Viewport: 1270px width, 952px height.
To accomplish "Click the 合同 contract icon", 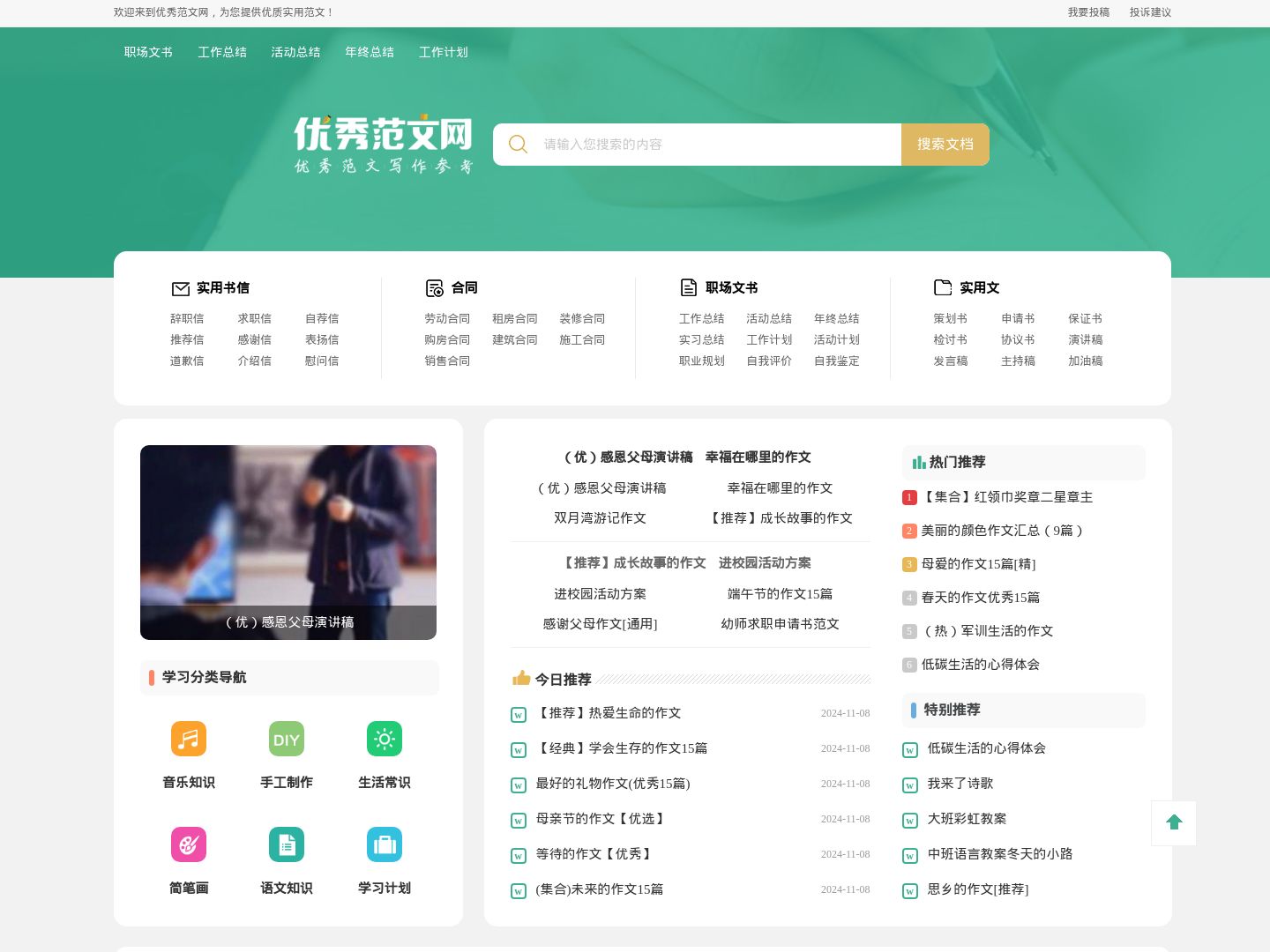I will coord(435,288).
